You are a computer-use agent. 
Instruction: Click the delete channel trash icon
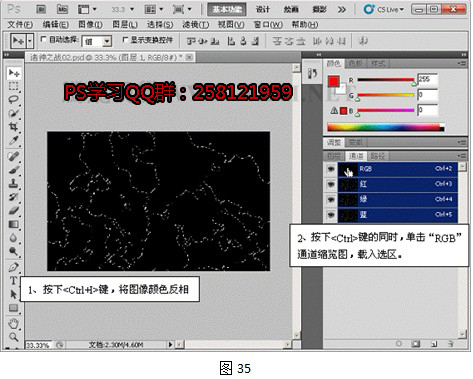[450, 343]
